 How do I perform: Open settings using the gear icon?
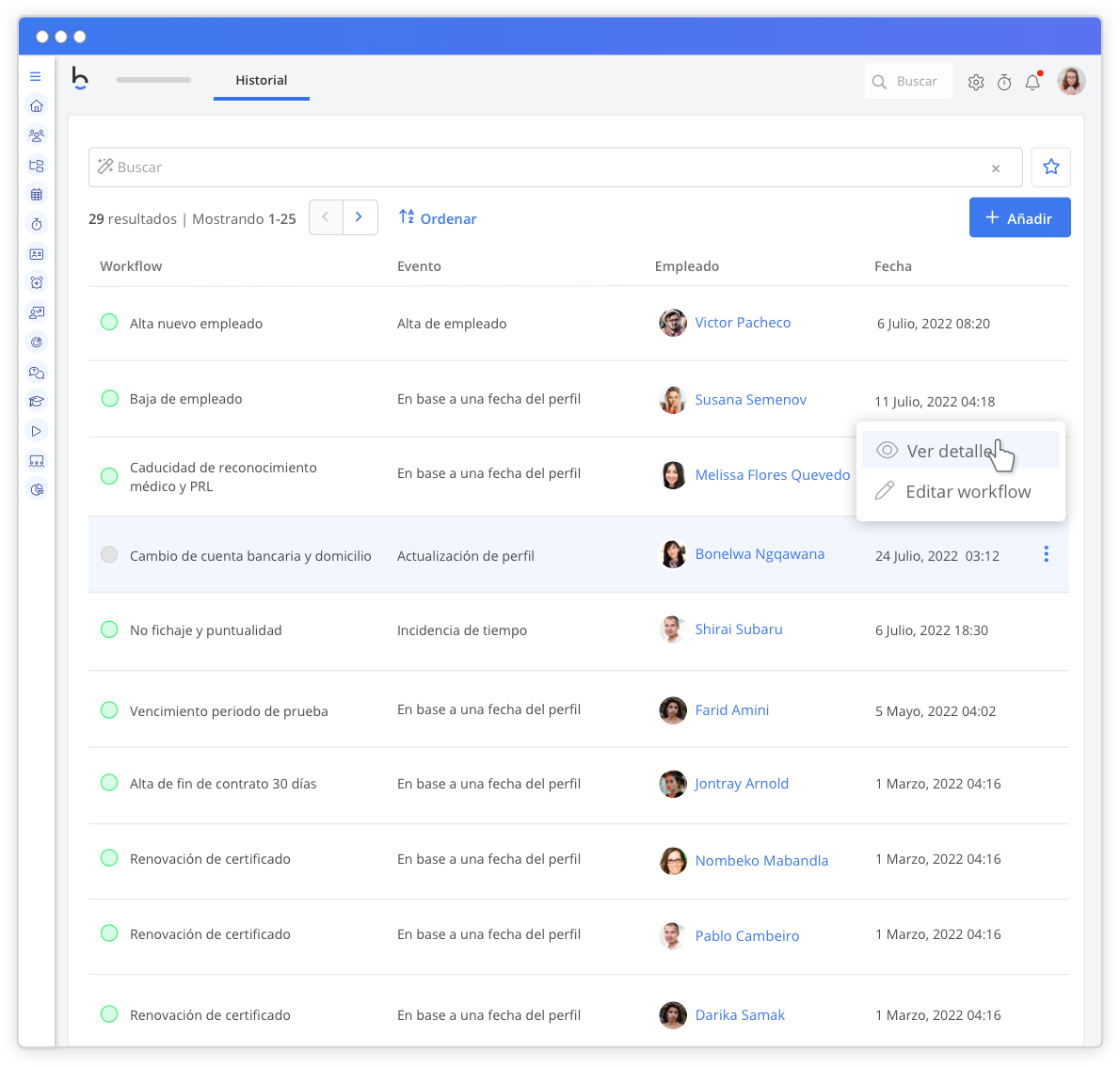click(x=976, y=82)
